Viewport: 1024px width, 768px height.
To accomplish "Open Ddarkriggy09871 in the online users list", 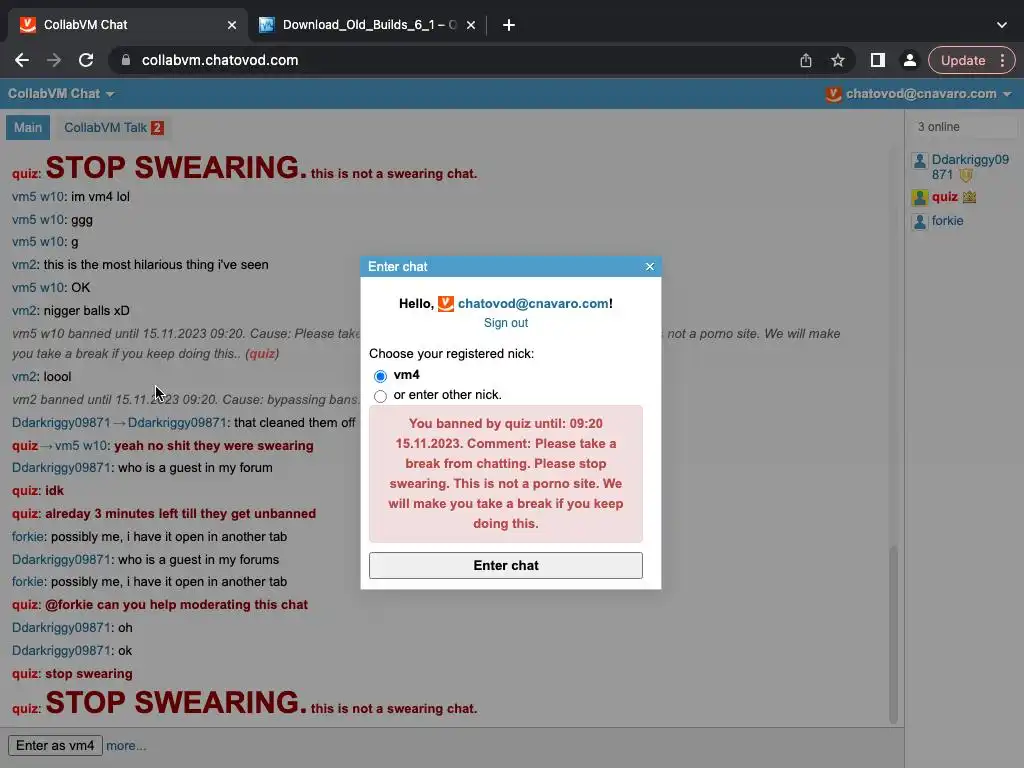I will pos(970,167).
